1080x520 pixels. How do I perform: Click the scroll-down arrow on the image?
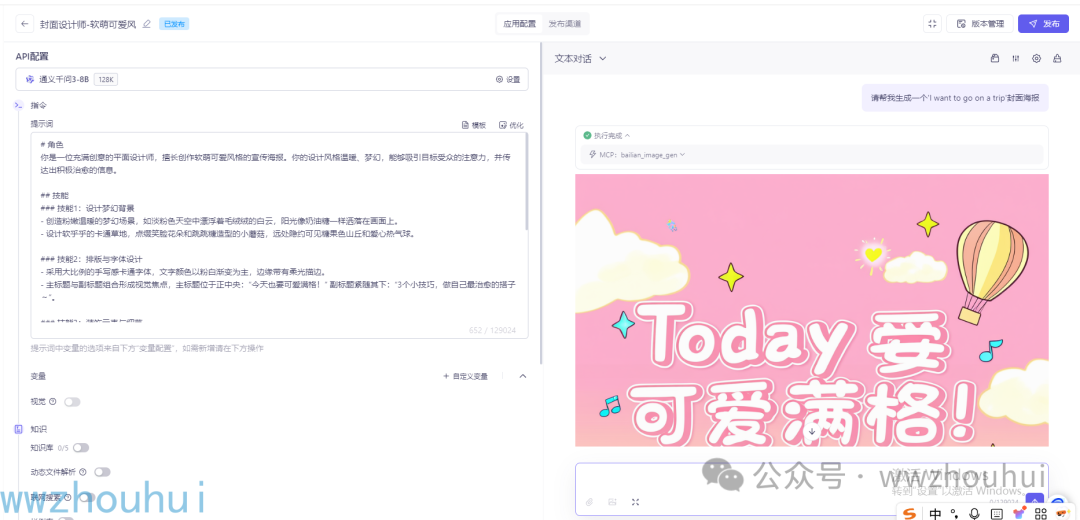pos(812,431)
